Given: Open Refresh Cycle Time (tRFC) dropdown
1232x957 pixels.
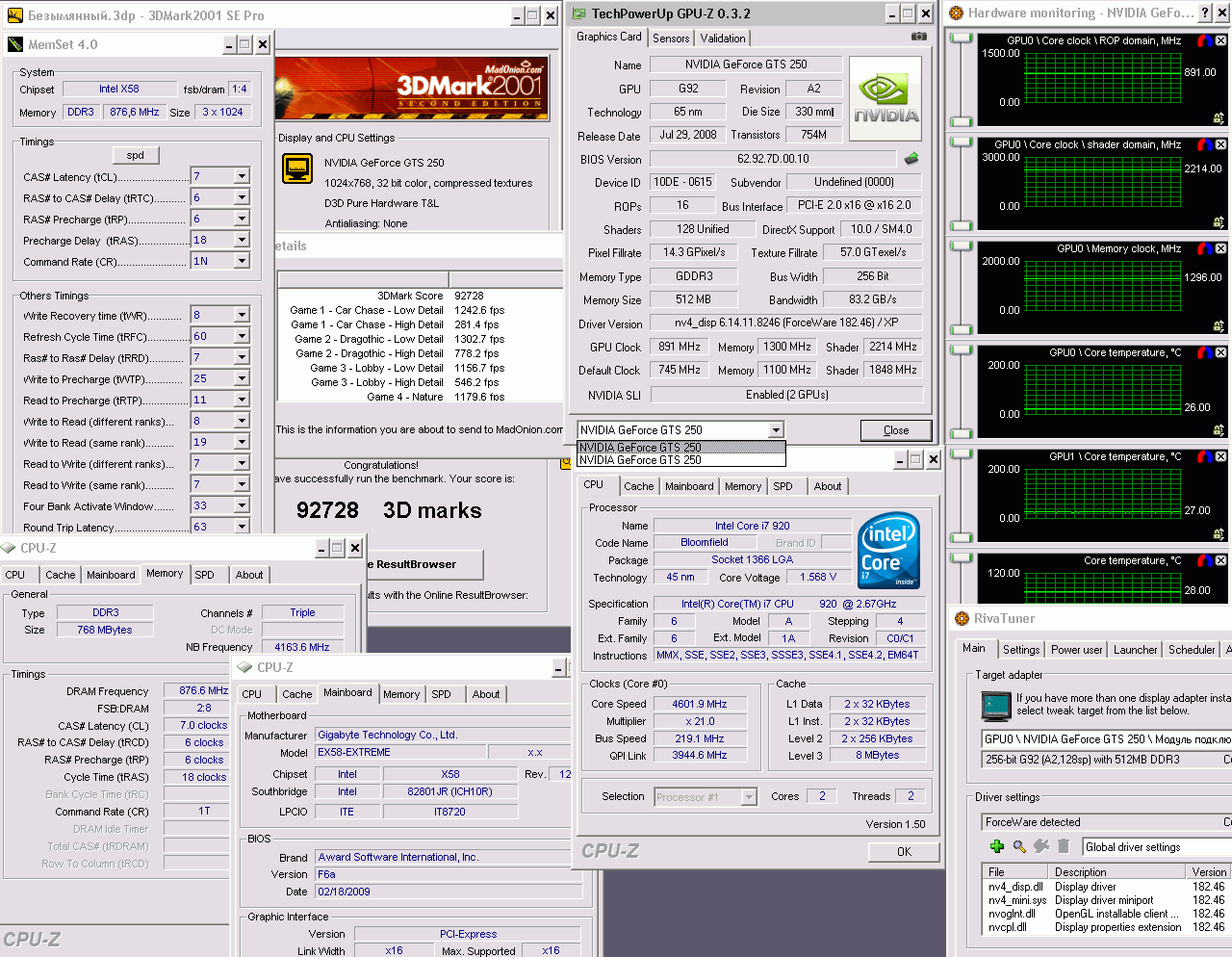Looking at the screenshot, I should pyautogui.click(x=242, y=336).
